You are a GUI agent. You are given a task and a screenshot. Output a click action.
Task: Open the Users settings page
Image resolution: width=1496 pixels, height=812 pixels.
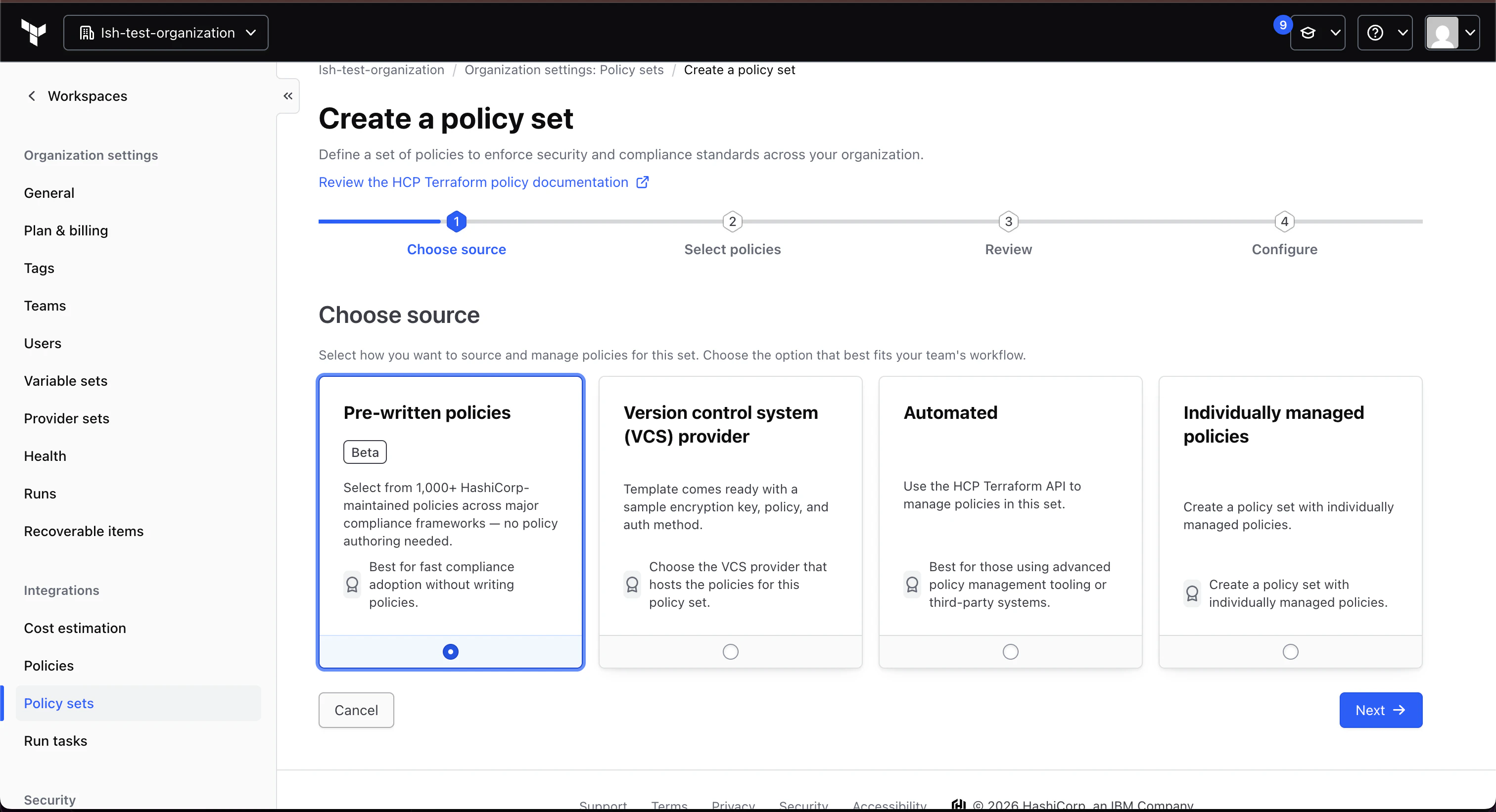pos(43,343)
